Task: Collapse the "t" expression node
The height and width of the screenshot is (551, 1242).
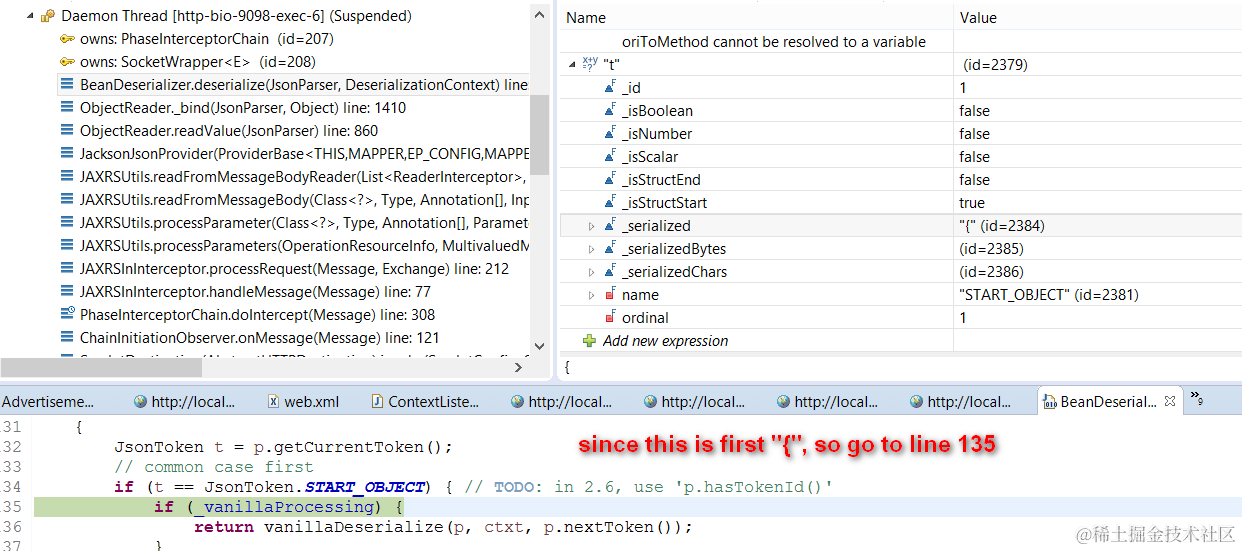Action: point(572,63)
